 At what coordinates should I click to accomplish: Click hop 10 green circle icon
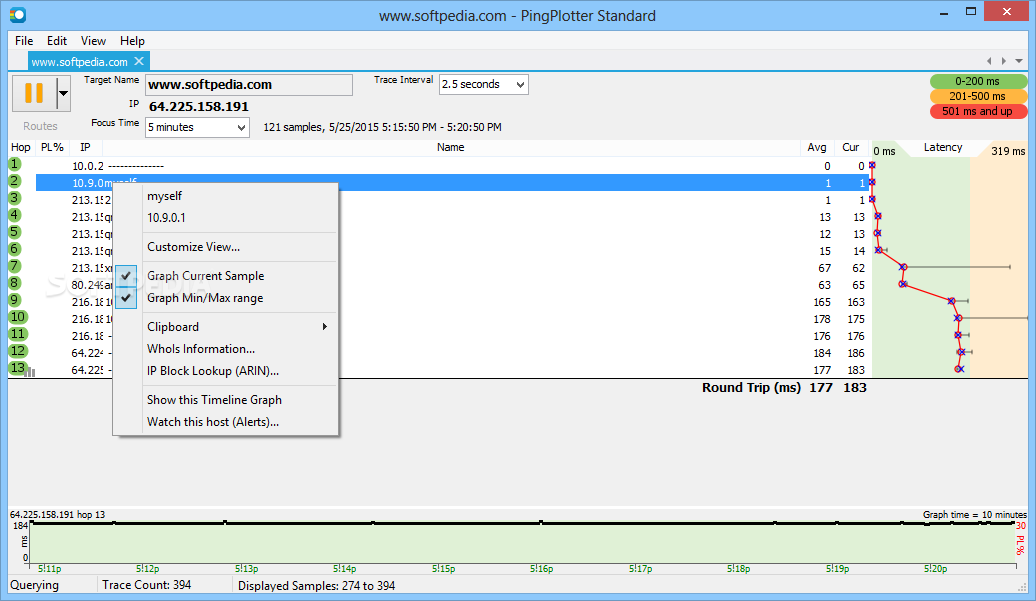18,317
